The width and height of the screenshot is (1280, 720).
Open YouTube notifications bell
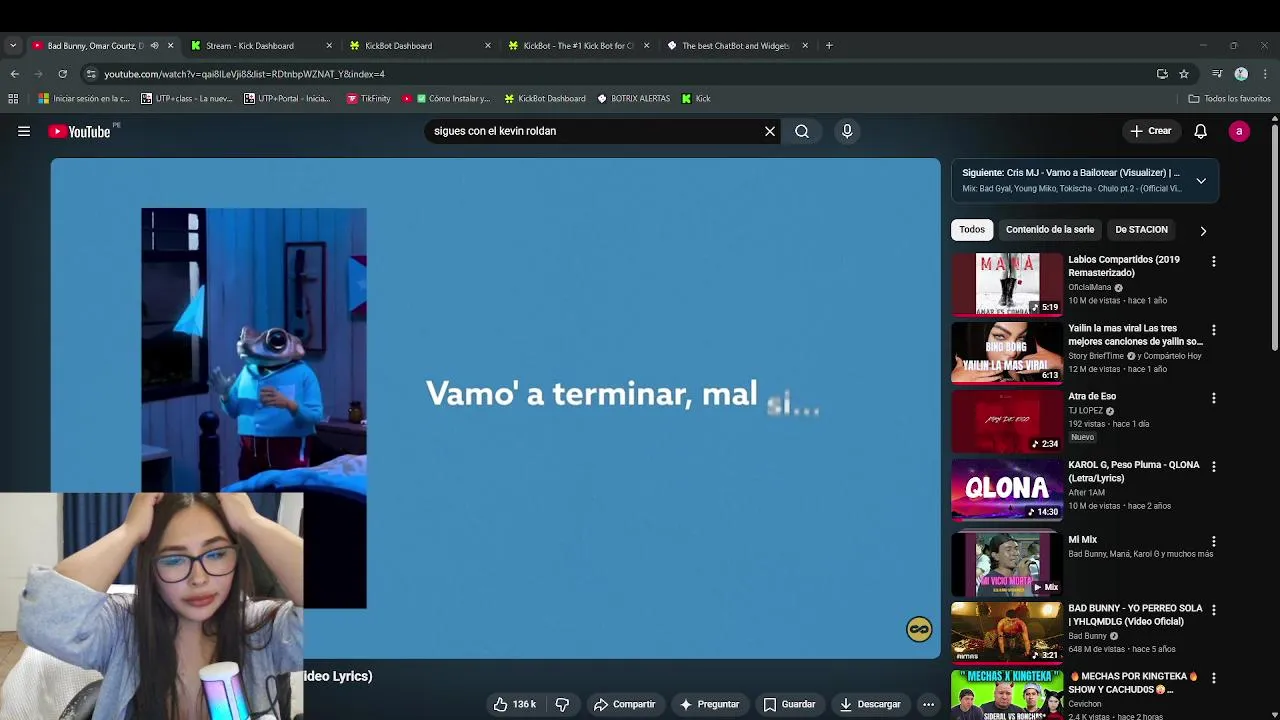[x=1201, y=131]
